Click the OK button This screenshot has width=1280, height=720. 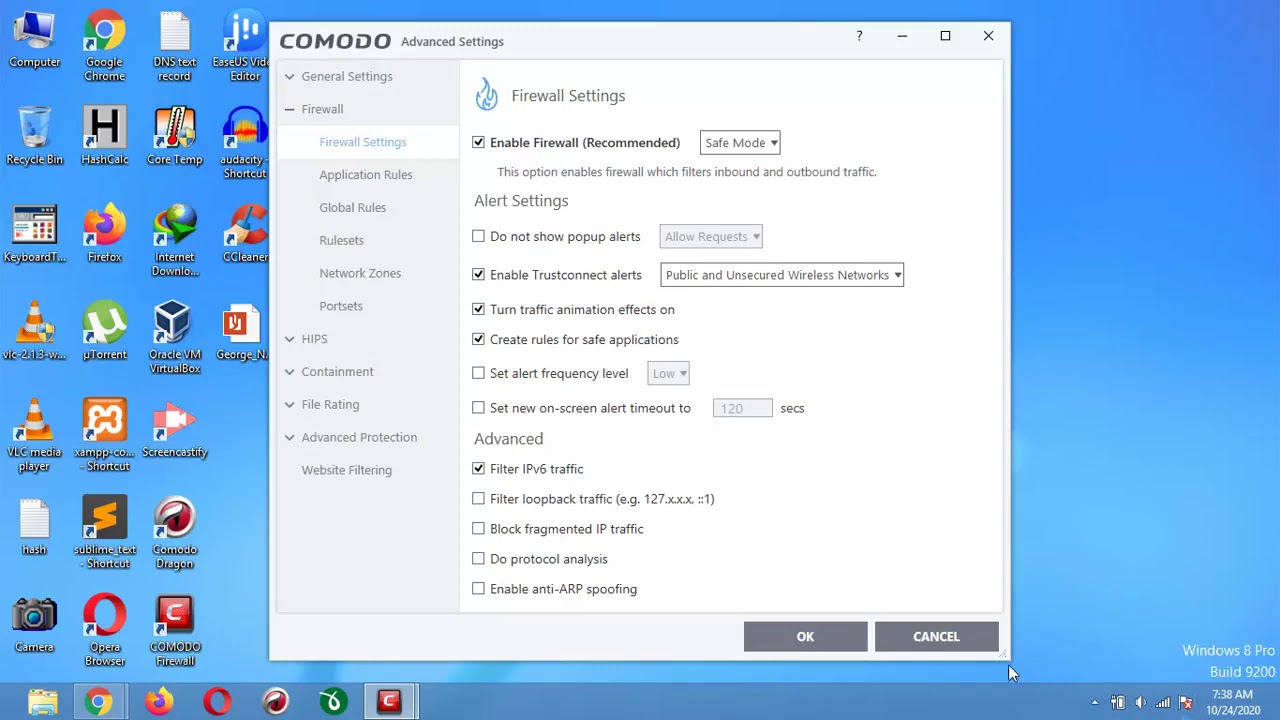[x=805, y=637]
